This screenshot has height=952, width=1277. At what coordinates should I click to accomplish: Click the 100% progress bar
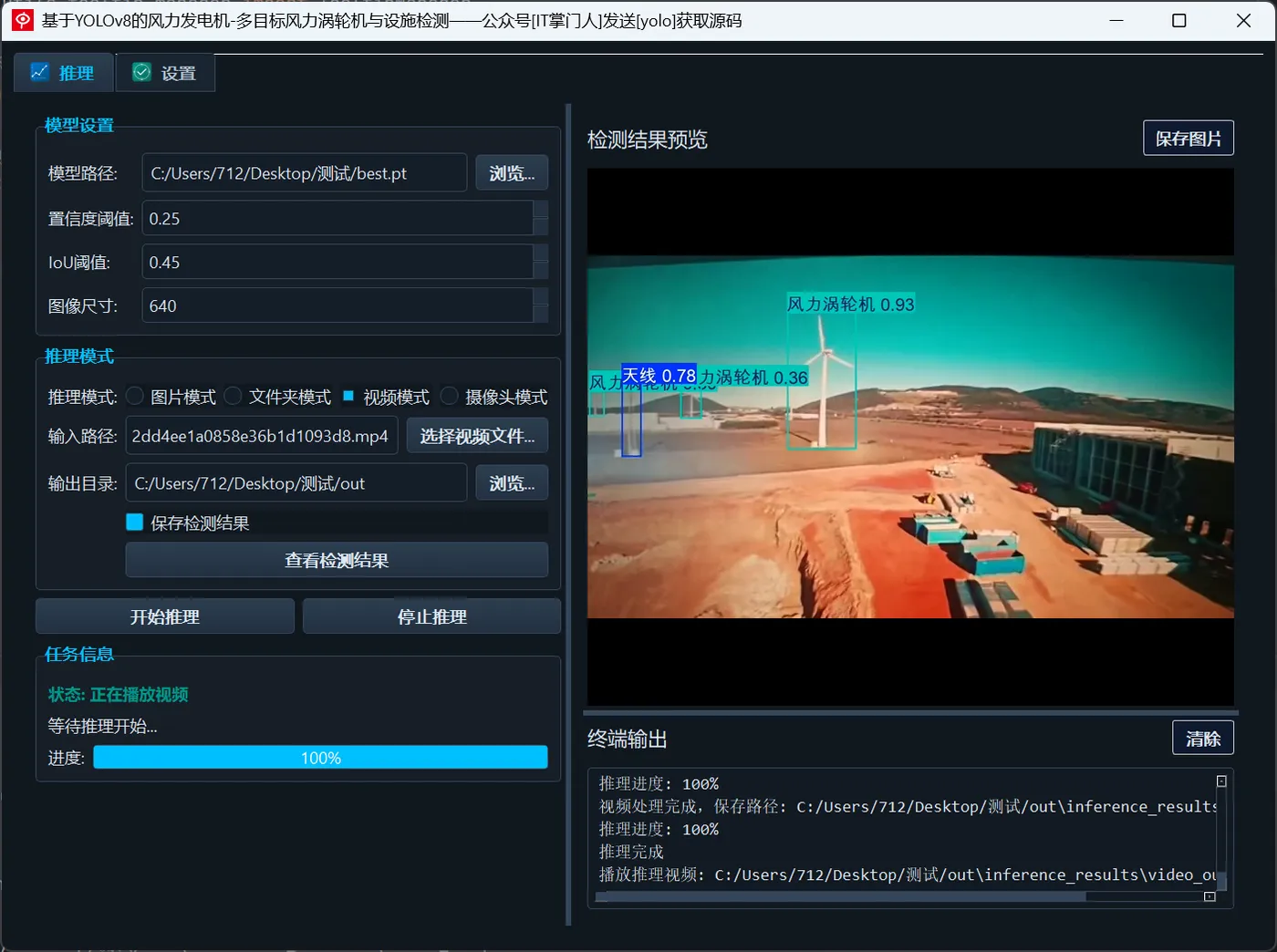click(320, 757)
